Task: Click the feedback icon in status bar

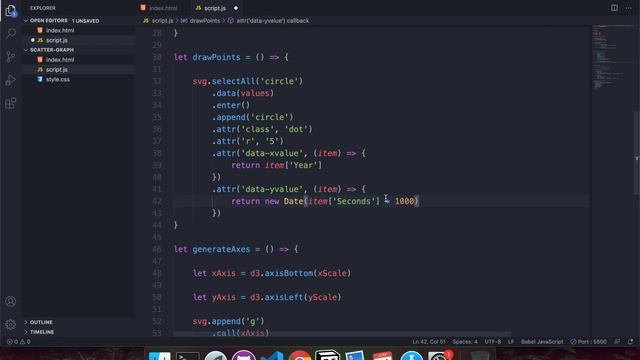Action: (617, 342)
